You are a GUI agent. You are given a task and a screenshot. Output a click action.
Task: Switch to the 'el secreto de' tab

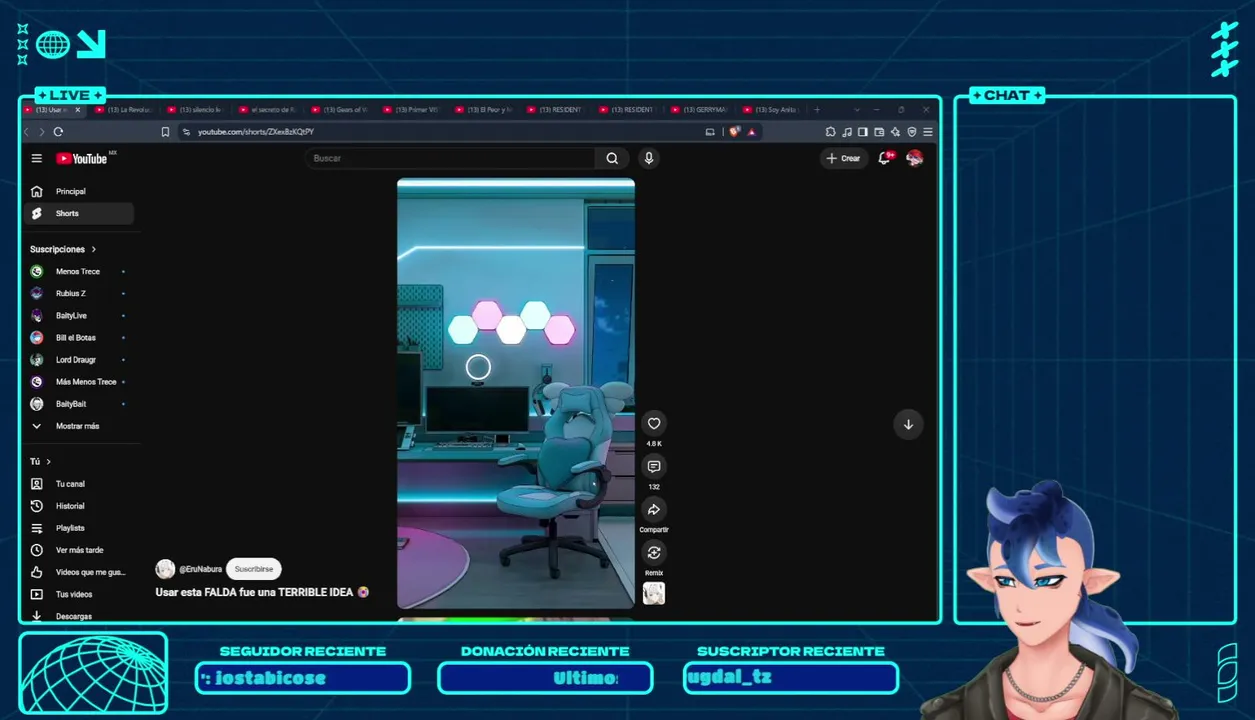pyautogui.click(x=268, y=110)
